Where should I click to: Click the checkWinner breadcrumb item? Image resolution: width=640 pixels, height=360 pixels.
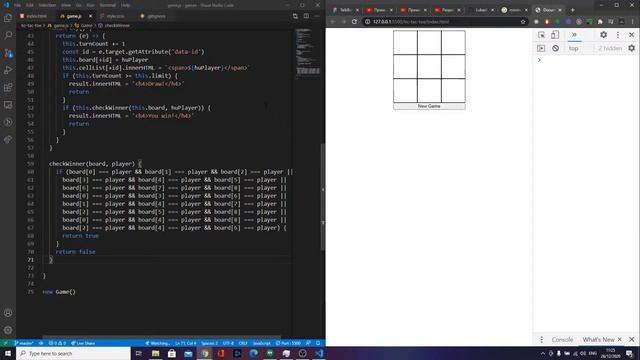(x=114, y=25)
